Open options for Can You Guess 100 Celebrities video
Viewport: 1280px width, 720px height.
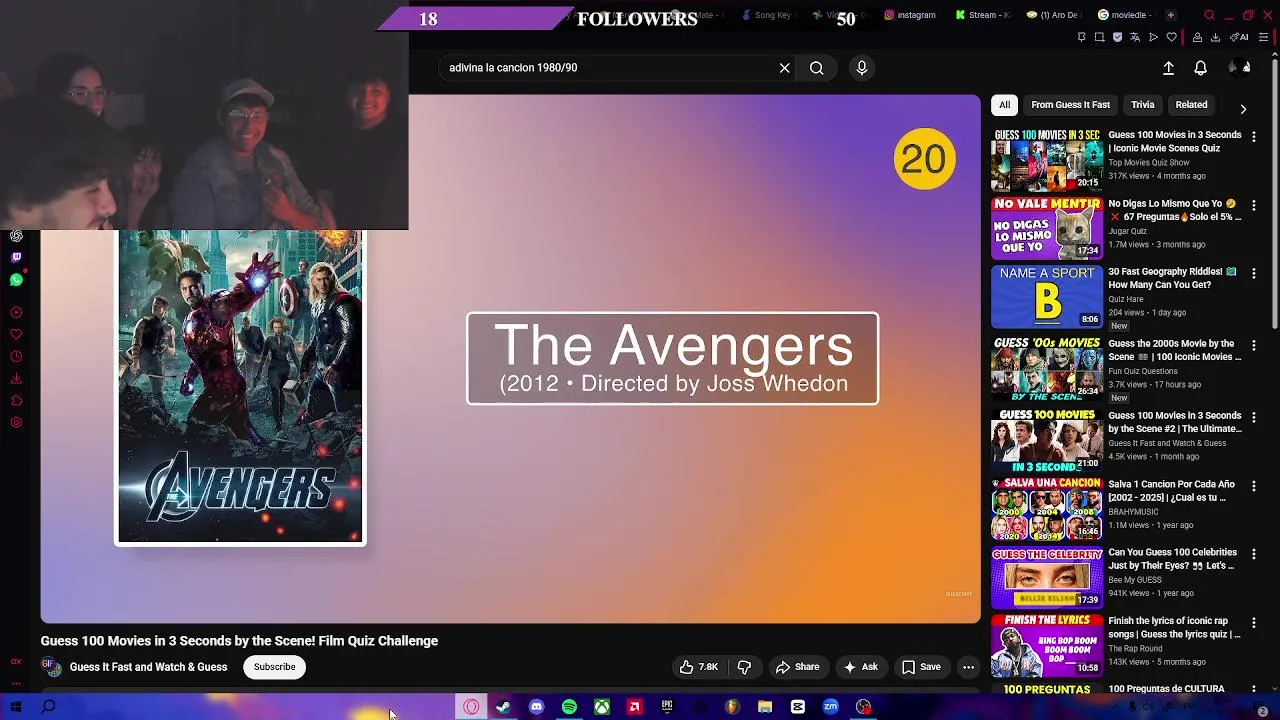(1254, 554)
